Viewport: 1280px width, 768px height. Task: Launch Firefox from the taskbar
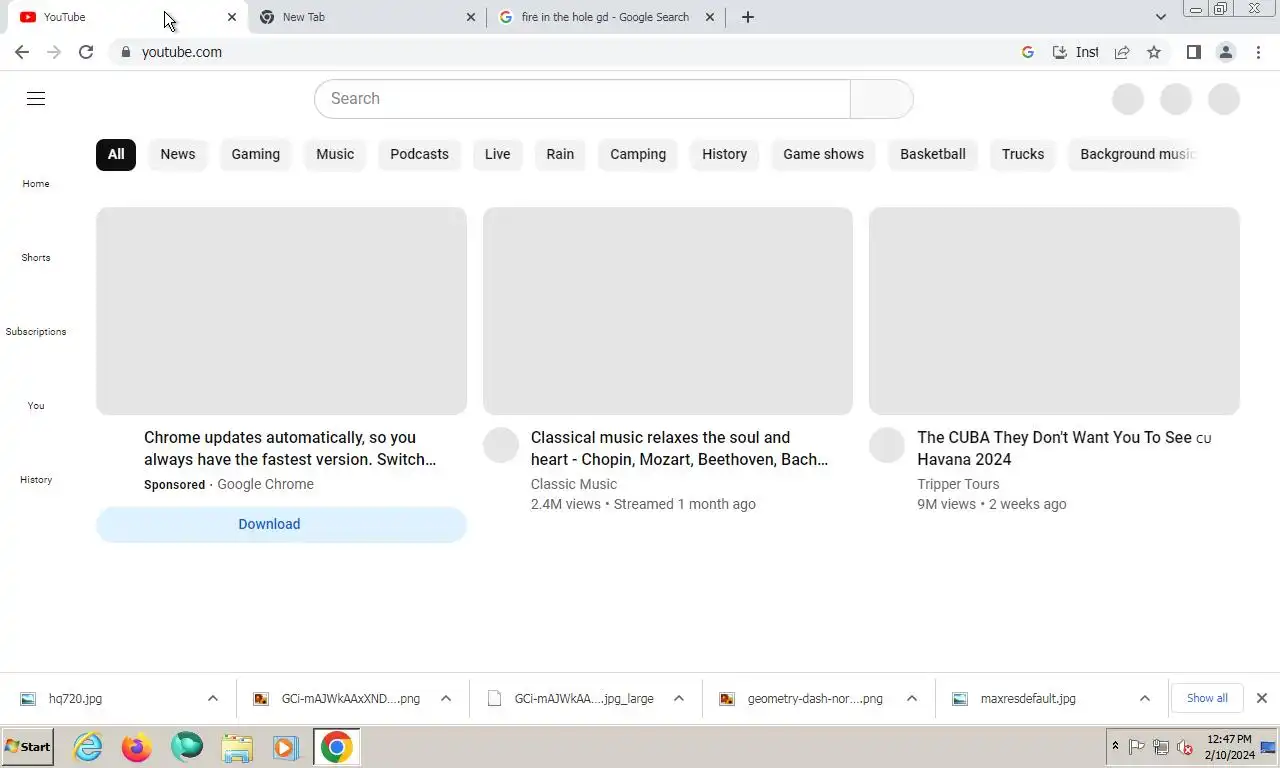[137, 747]
